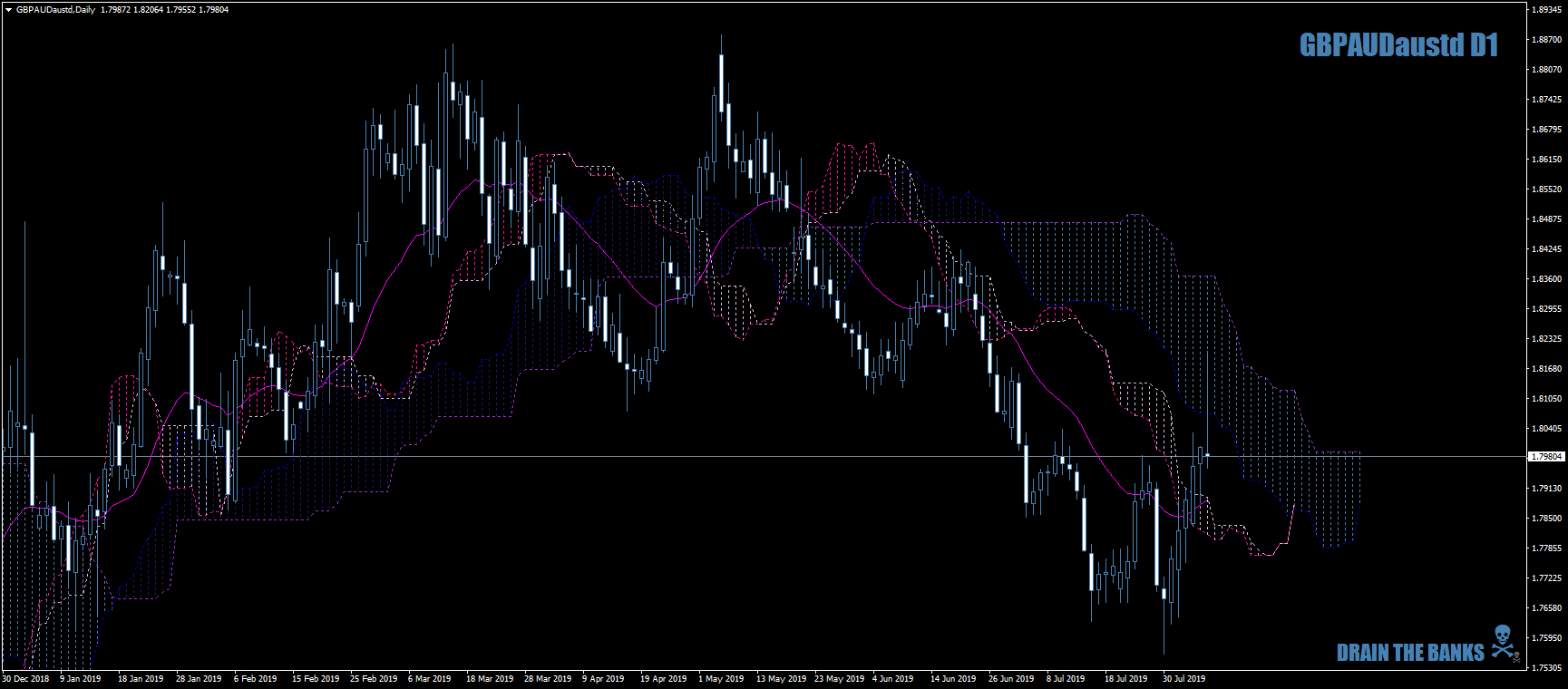The height and width of the screenshot is (689, 1568).
Task: Click the 1.82955 price axis label
Action: click(x=1547, y=309)
